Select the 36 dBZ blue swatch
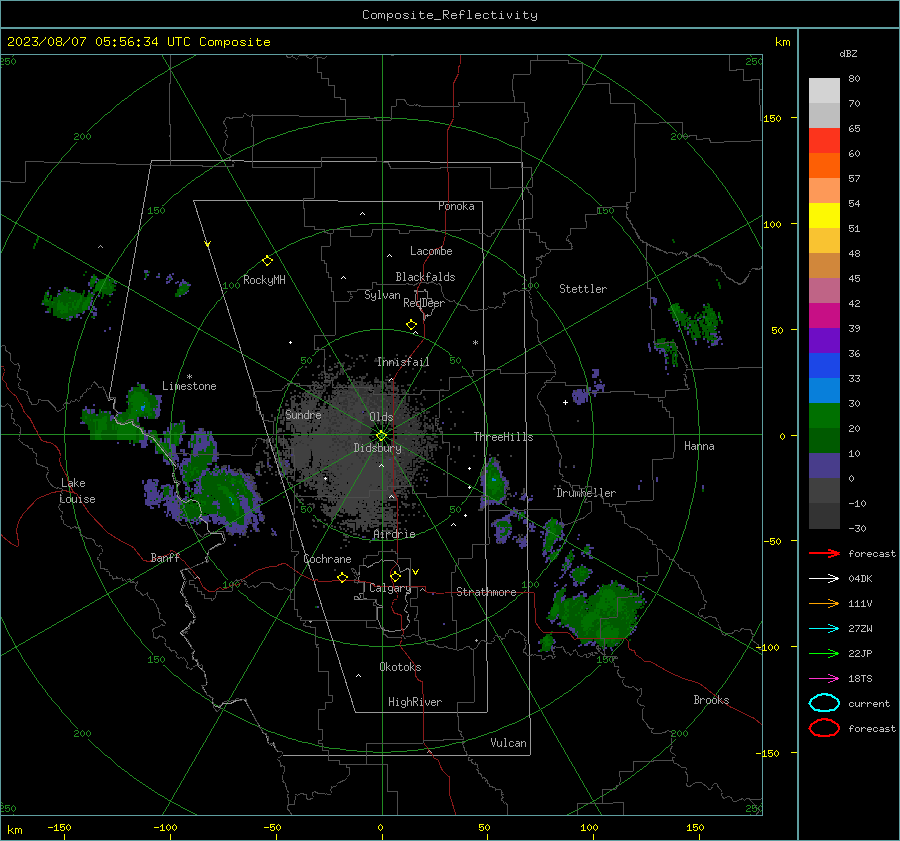 pyautogui.click(x=824, y=365)
